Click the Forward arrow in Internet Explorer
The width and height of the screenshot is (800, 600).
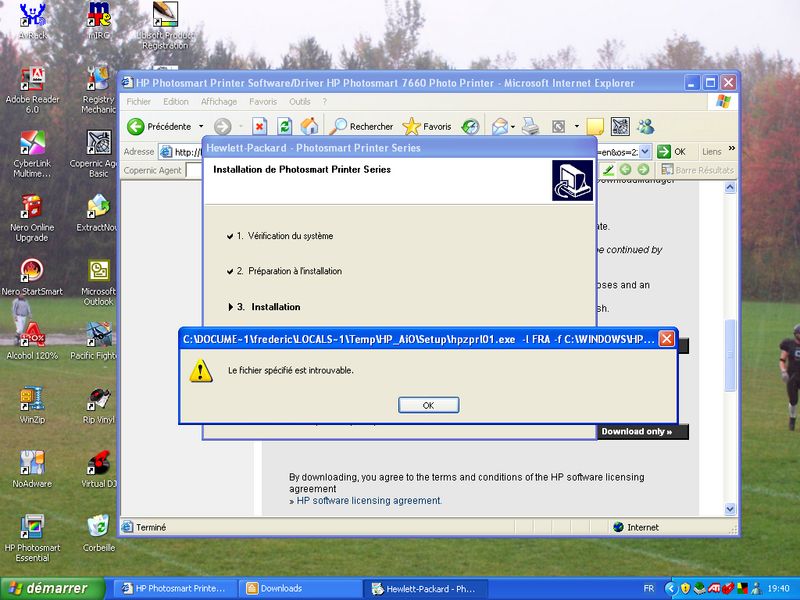[222, 127]
